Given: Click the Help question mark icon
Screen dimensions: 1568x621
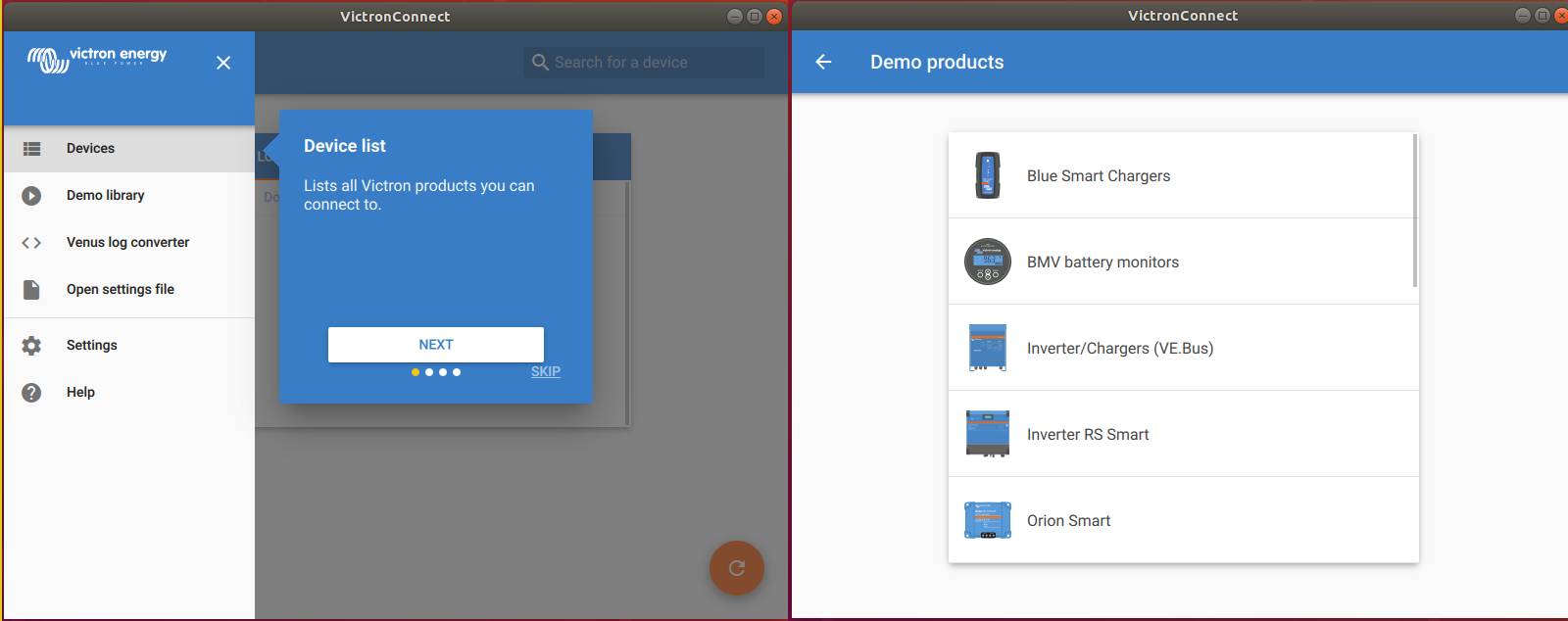Looking at the screenshot, I should [x=31, y=393].
